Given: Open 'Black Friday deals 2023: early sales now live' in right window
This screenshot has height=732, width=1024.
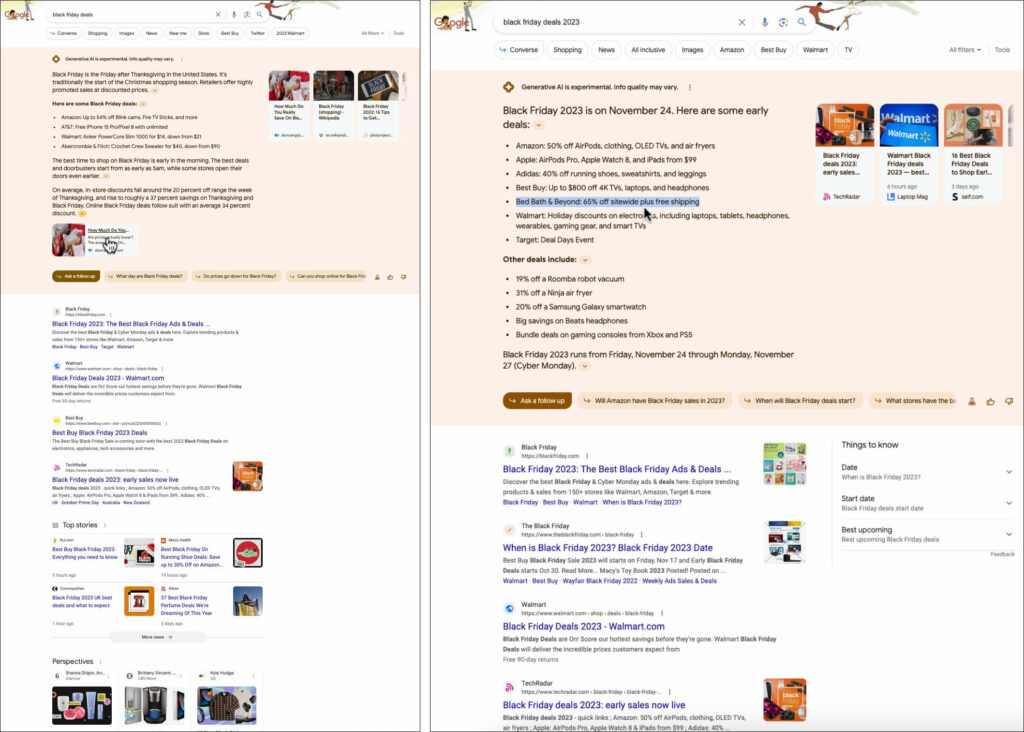Looking at the screenshot, I should (x=594, y=705).
